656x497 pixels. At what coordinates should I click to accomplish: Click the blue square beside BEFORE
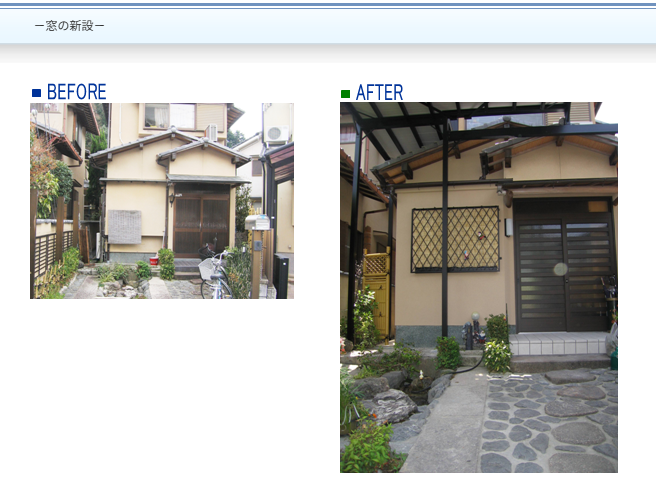tap(36, 93)
